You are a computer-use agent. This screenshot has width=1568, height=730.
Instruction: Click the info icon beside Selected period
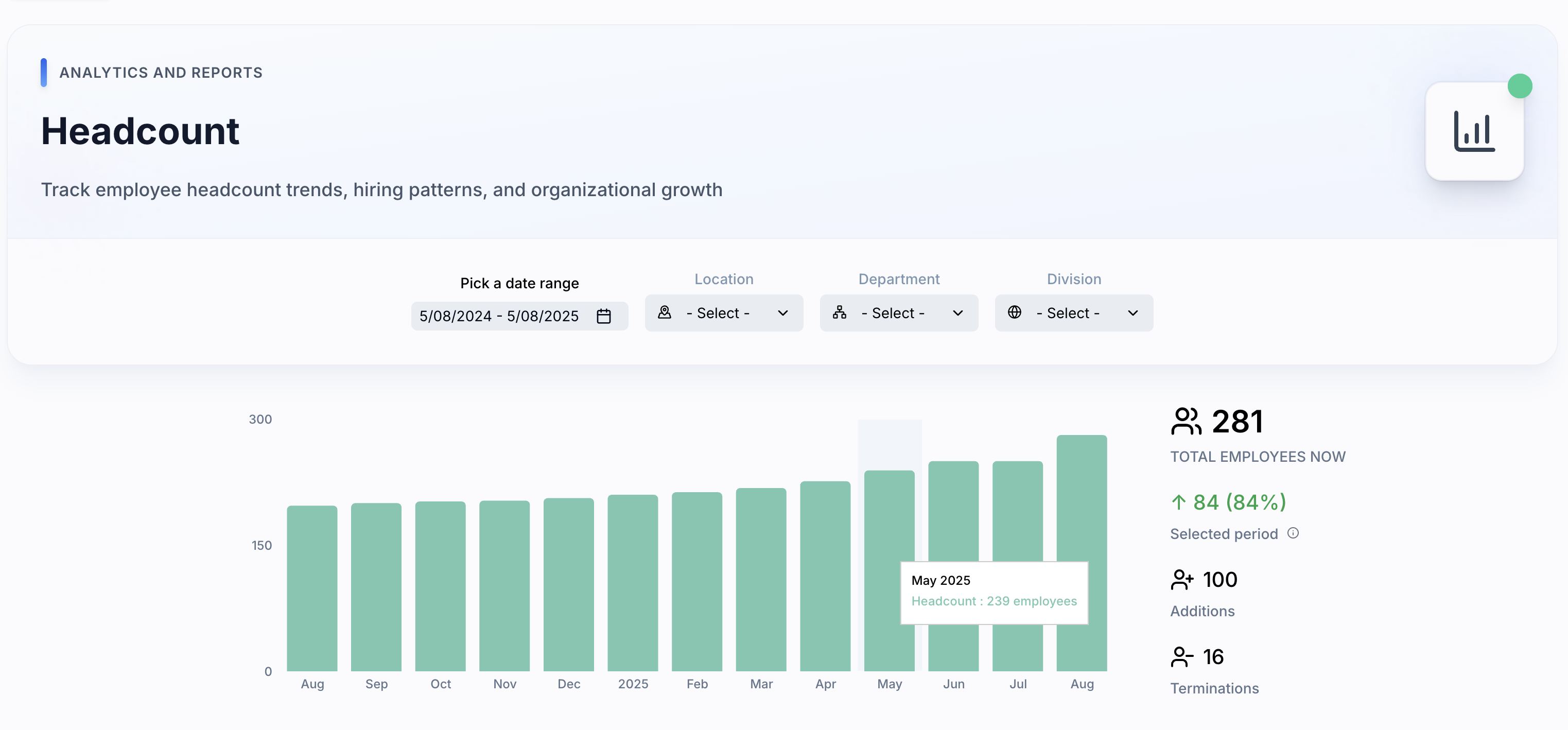[x=1293, y=533]
